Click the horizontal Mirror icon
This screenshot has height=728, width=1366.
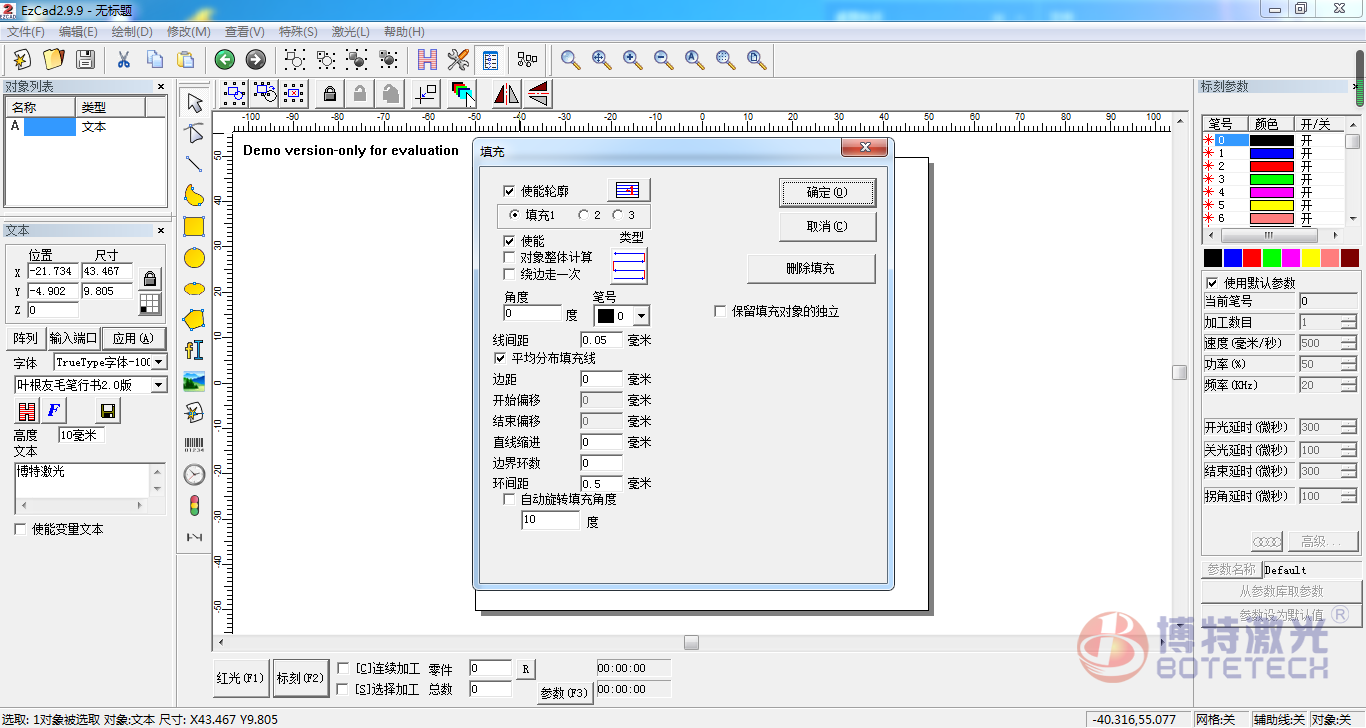(506, 94)
